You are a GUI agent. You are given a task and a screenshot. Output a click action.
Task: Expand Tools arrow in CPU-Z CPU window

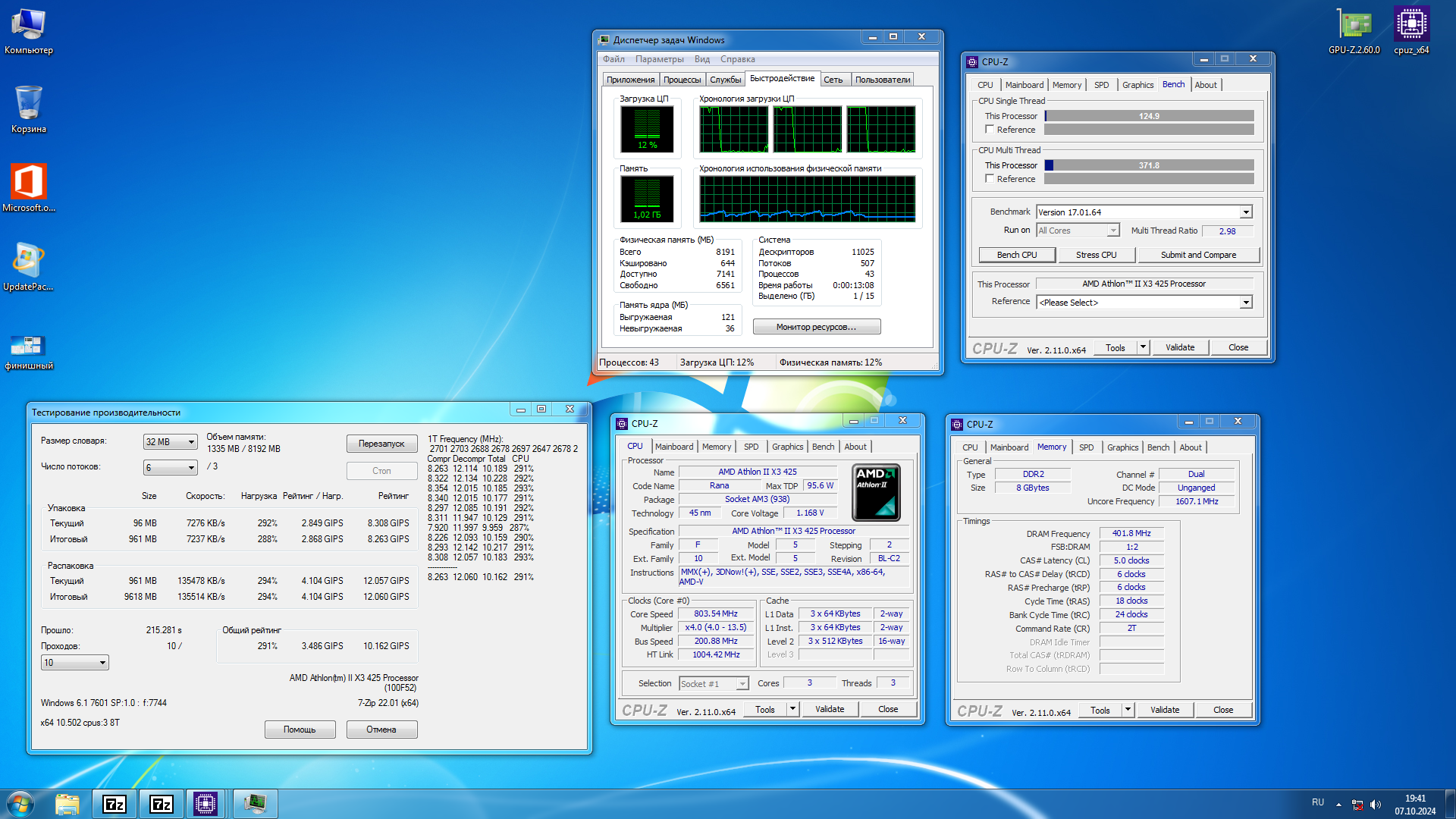(x=792, y=709)
